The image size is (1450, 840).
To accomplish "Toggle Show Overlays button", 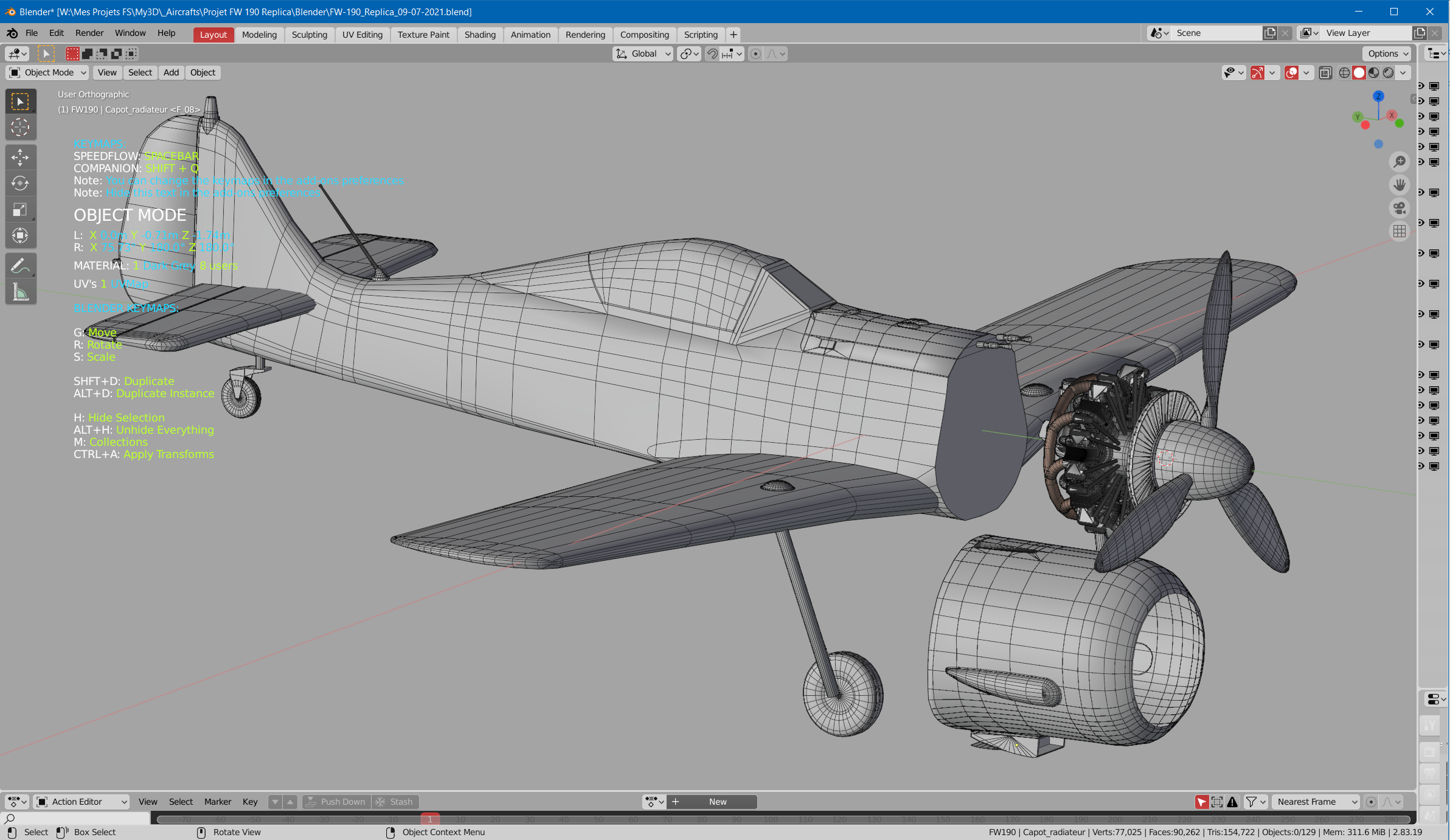I will coord(1291,73).
